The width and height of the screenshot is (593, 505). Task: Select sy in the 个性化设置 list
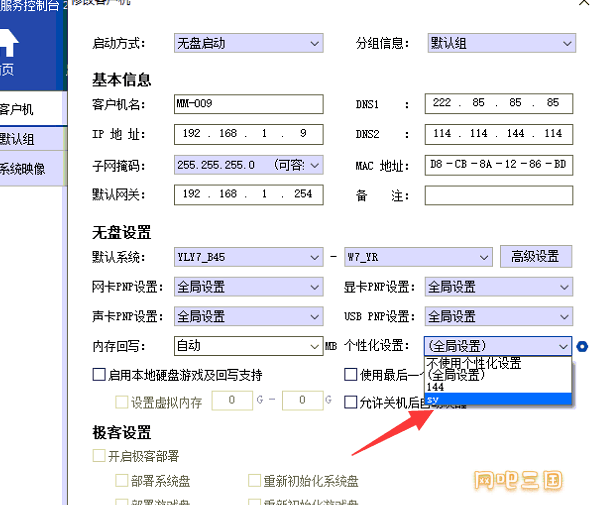(x=498, y=399)
